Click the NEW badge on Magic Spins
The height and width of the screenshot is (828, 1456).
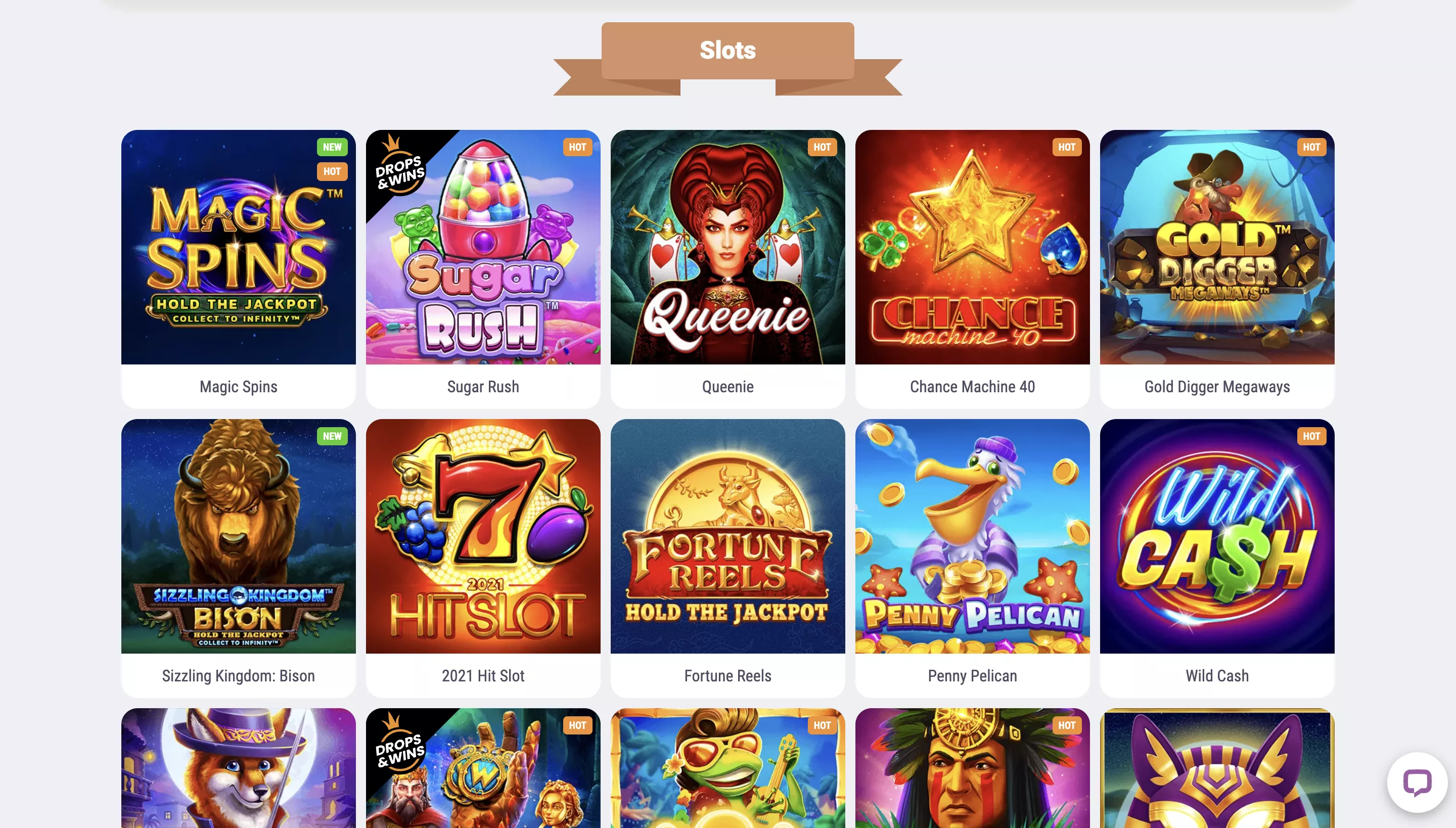pos(332,147)
